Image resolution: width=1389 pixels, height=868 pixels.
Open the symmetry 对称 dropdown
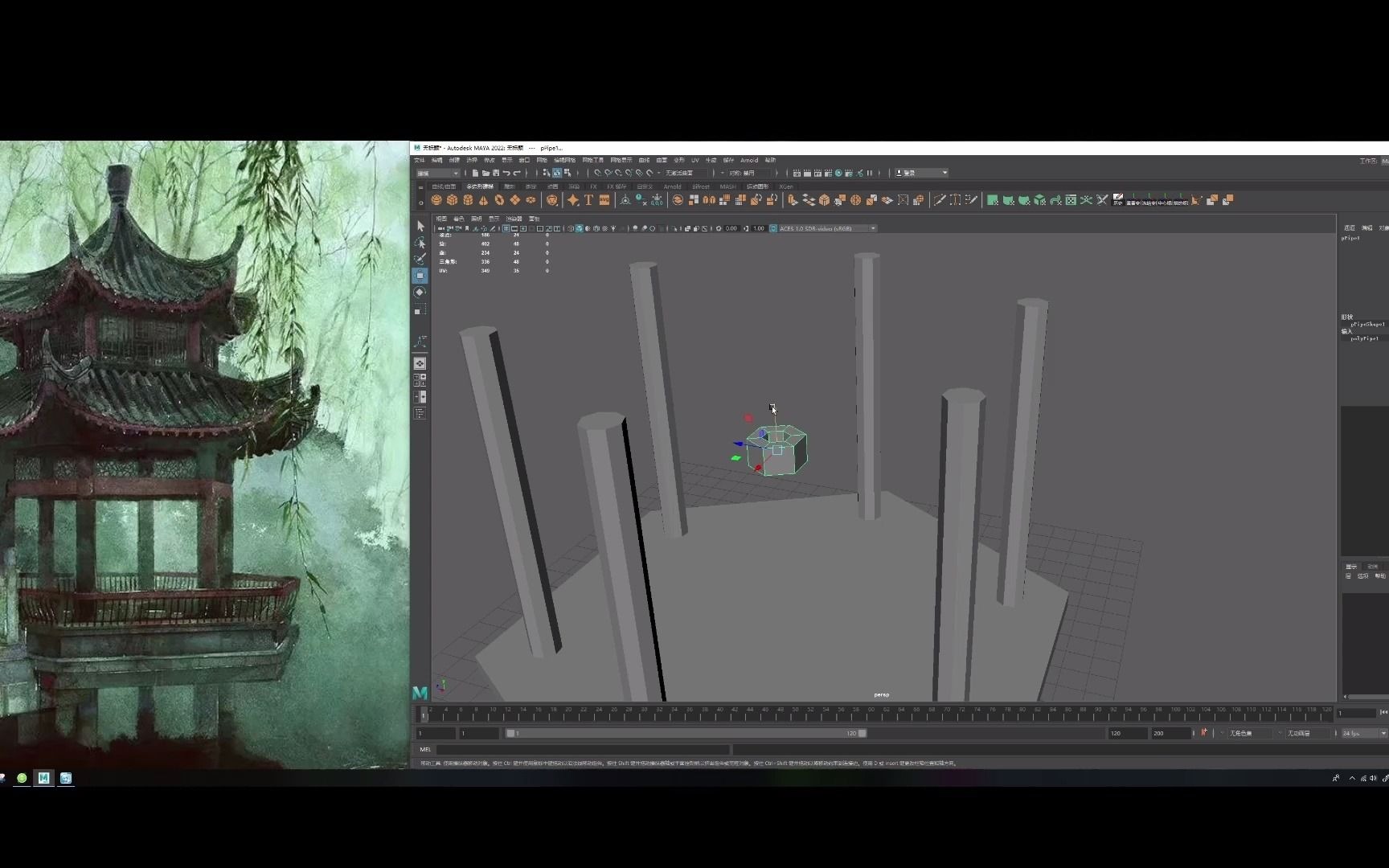coord(748,173)
